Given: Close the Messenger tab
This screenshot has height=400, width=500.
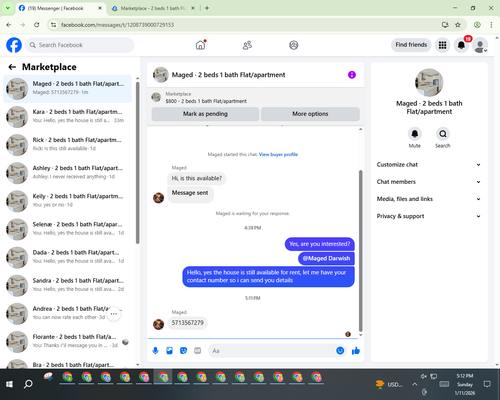Looking at the screenshot, I should 100,8.
